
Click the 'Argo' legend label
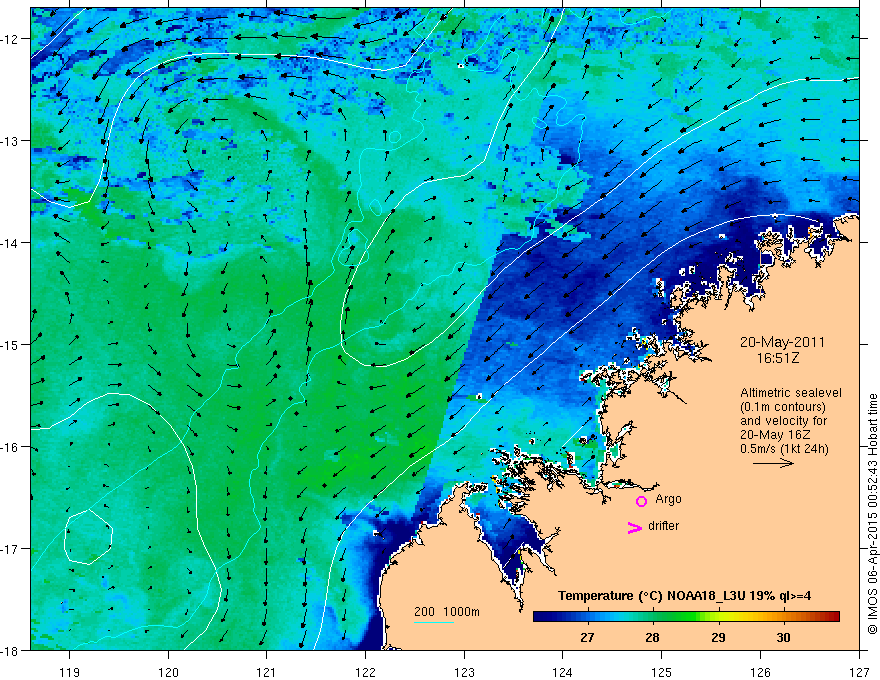point(668,499)
